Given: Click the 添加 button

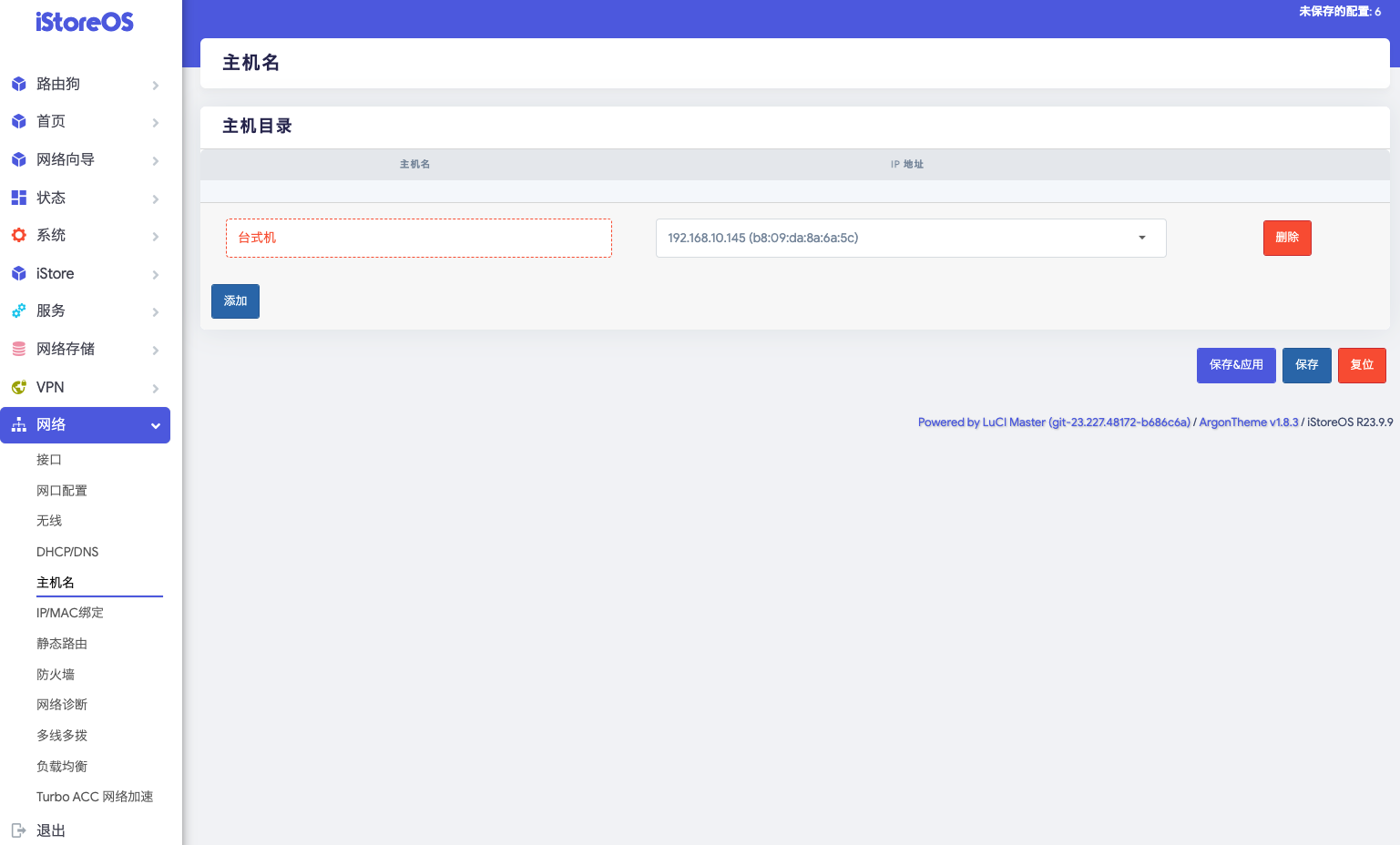Looking at the screenshot, I should pyautogui.click(x=235, y=300).
